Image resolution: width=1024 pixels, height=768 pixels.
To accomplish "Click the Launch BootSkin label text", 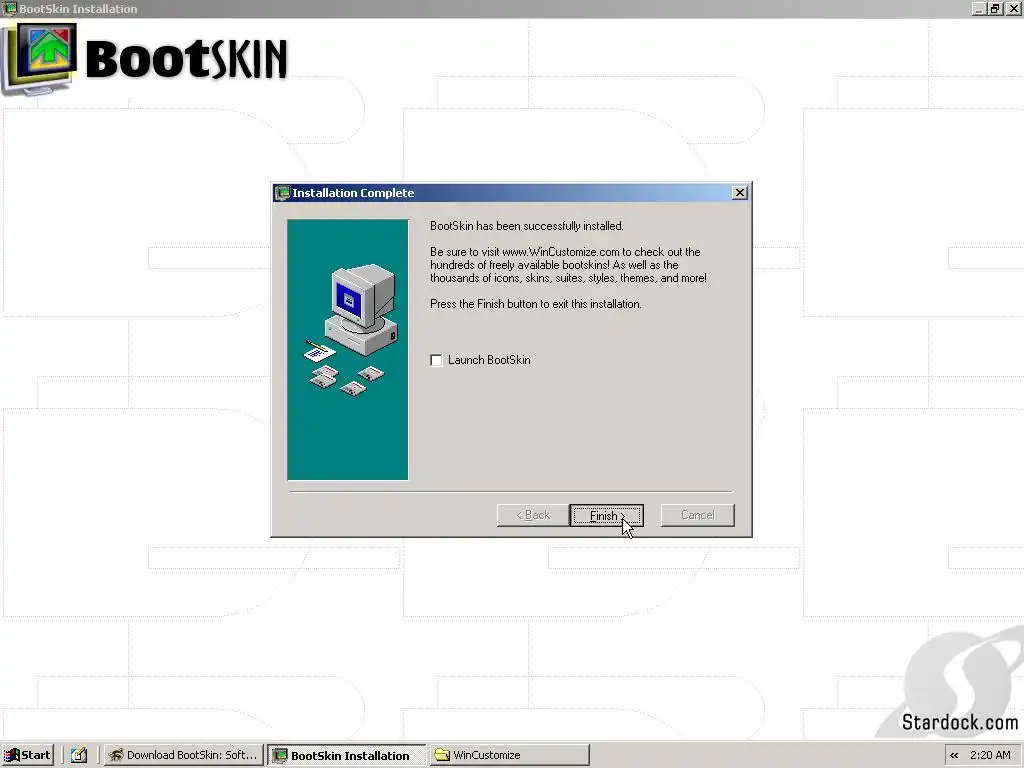I will (x=489, y=360).
